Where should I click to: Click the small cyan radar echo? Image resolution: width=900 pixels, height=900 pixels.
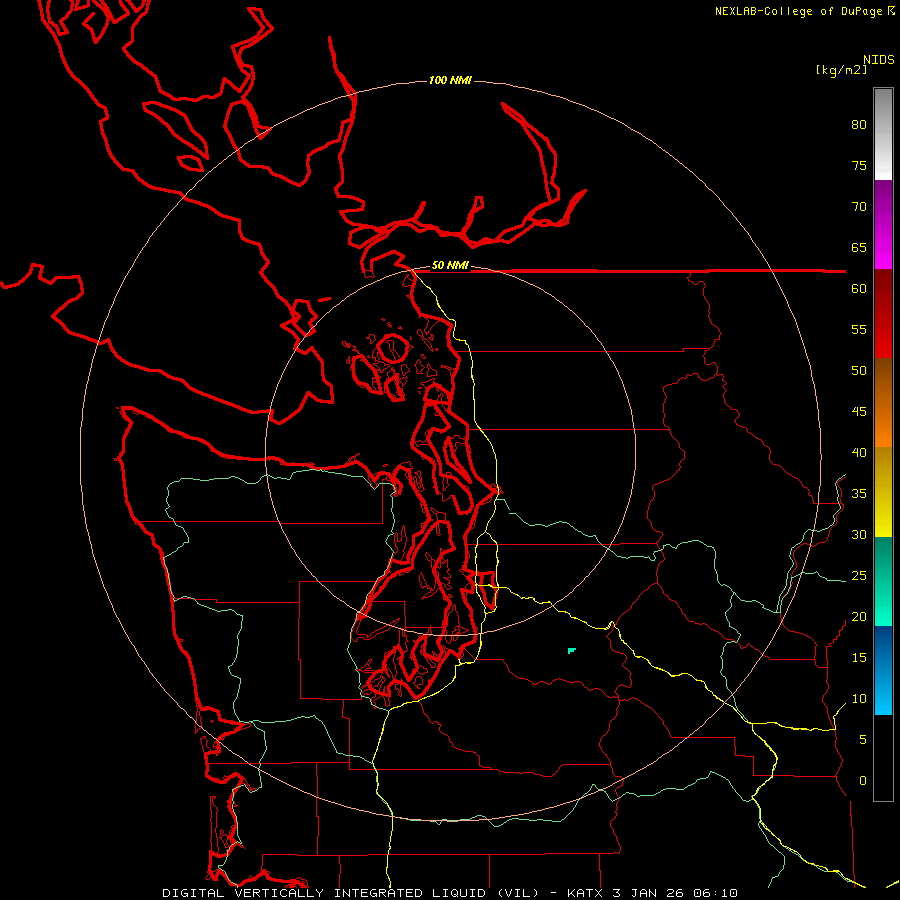(x=571, y=650)
